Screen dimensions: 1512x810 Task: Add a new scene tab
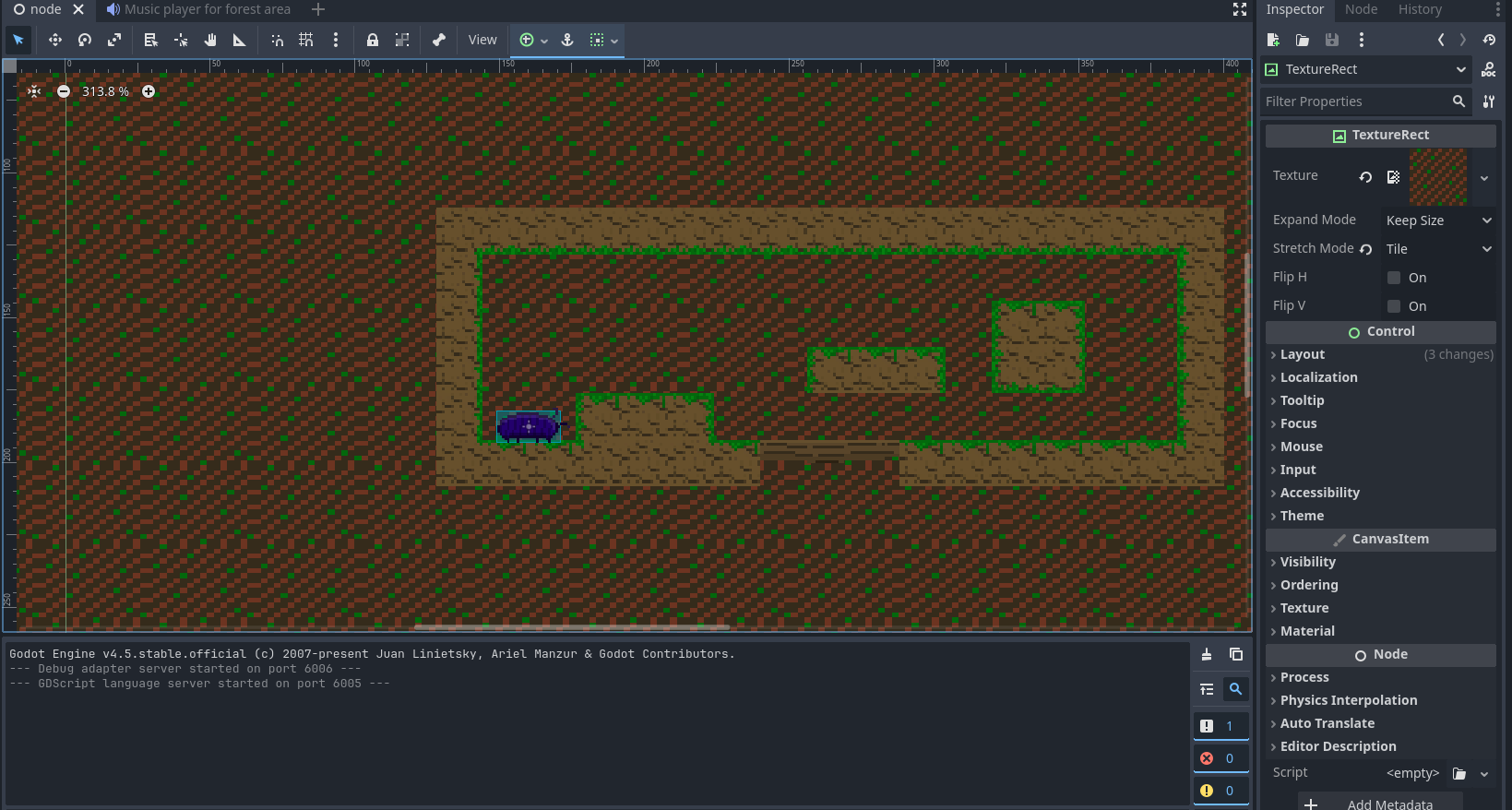tap(318, 9)
